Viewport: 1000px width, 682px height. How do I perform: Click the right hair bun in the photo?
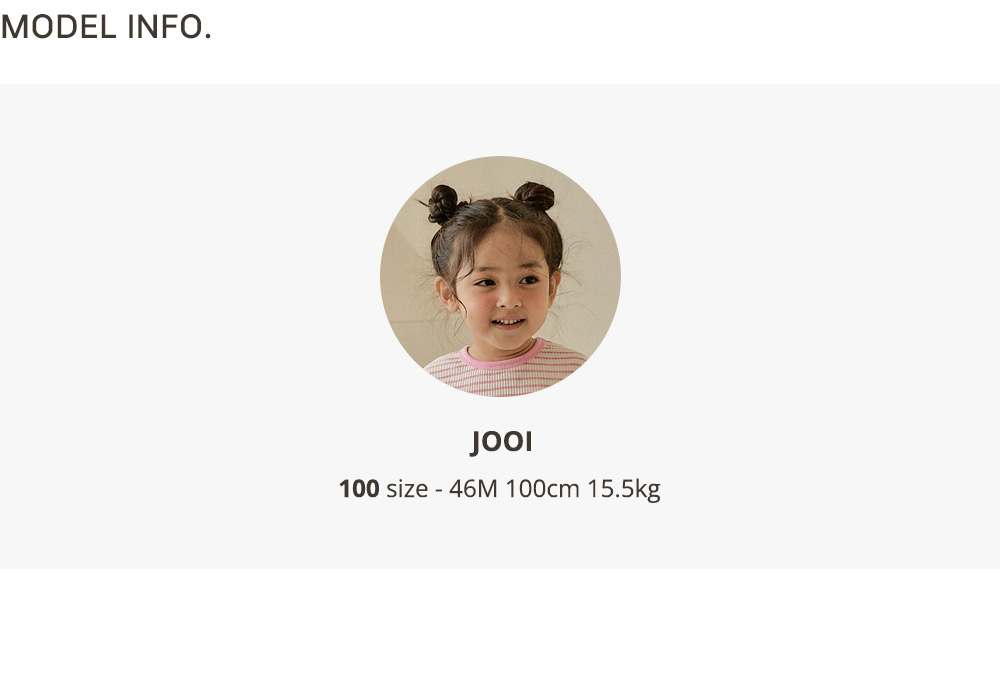tap(534, 196)
